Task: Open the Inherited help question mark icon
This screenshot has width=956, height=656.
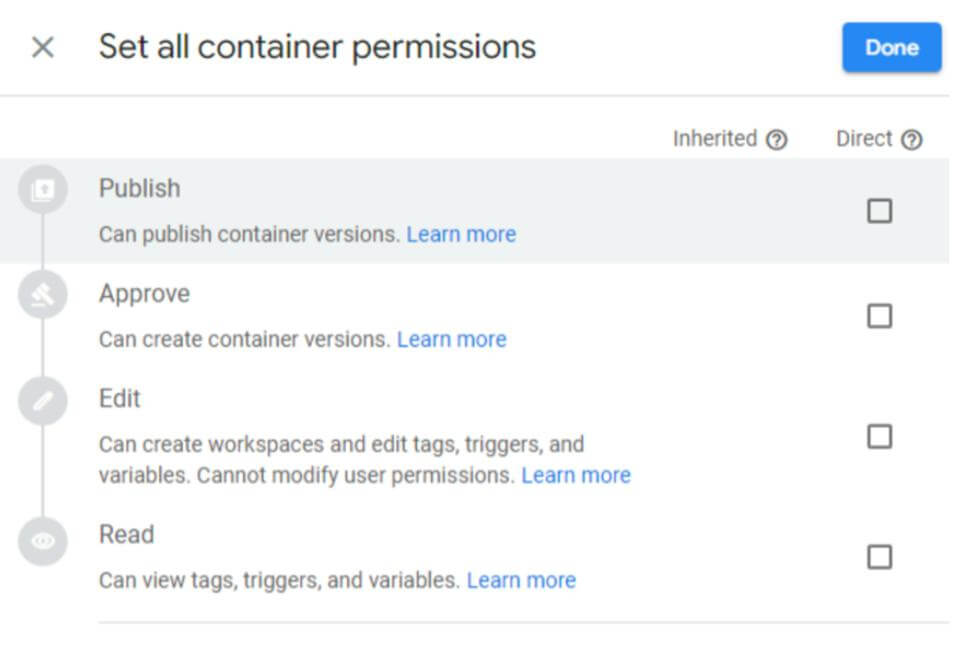Action: 776,140
